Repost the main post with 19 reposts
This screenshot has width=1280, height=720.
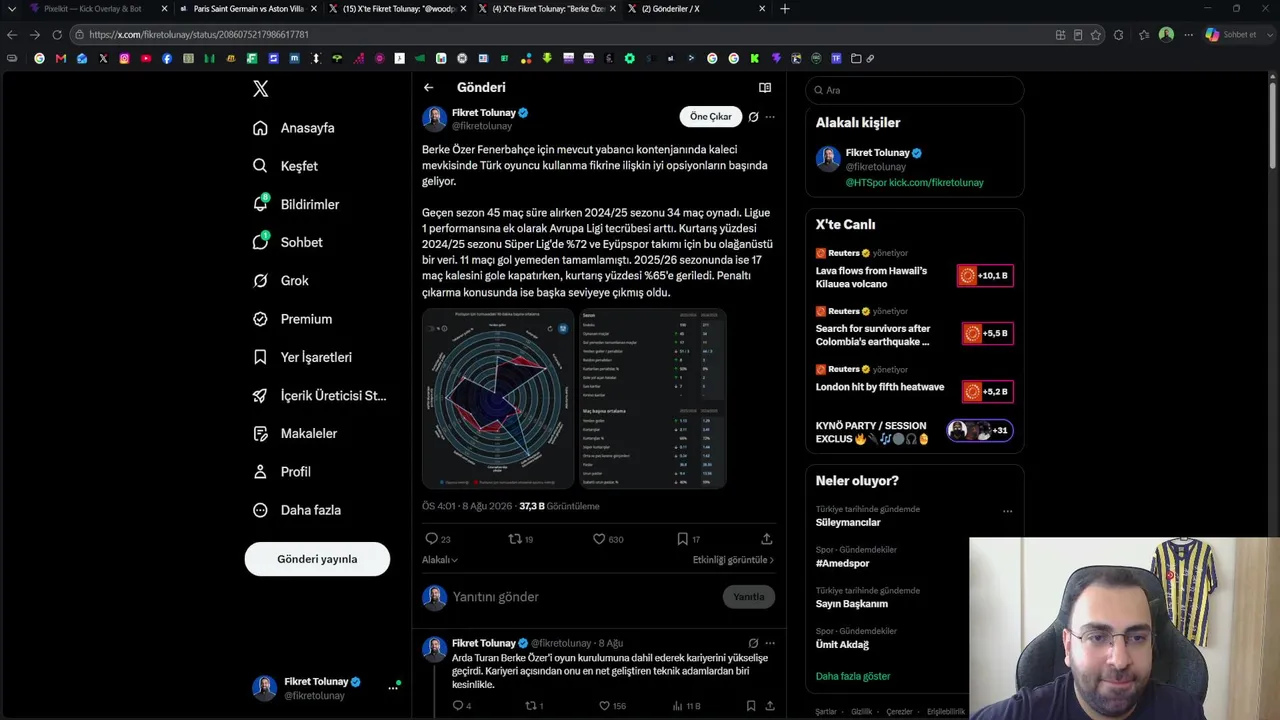[x=521, y=539]
